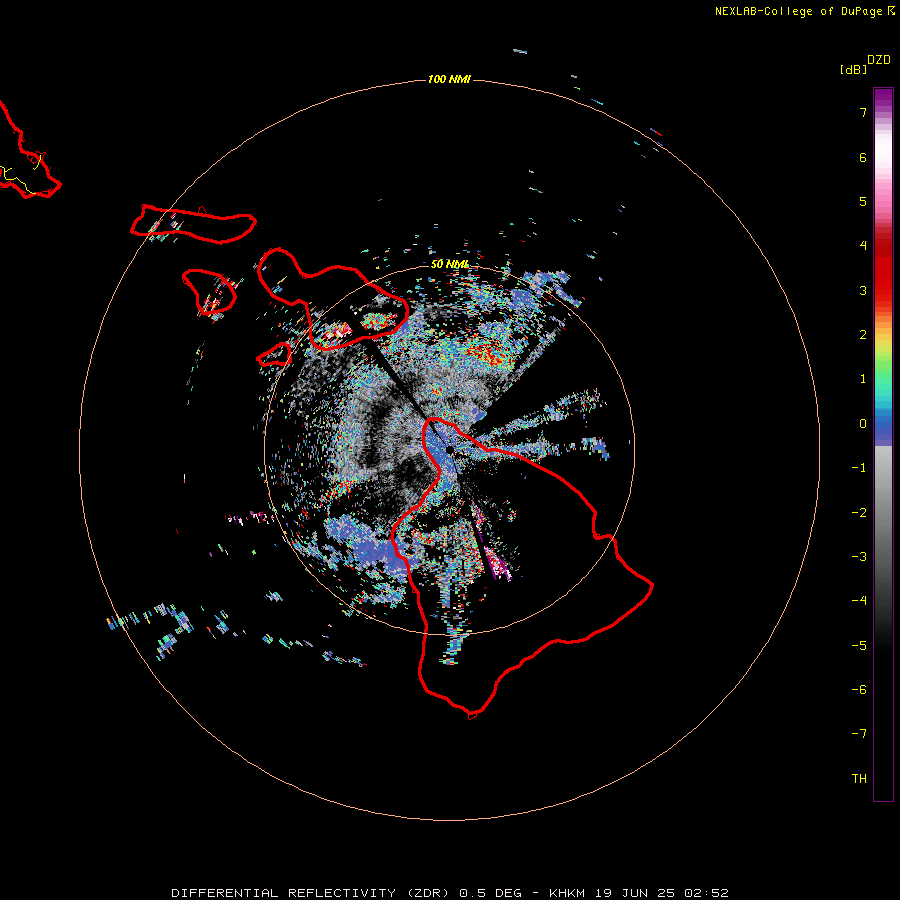Click the black radar site dot at center

click(x=449, y=449)
